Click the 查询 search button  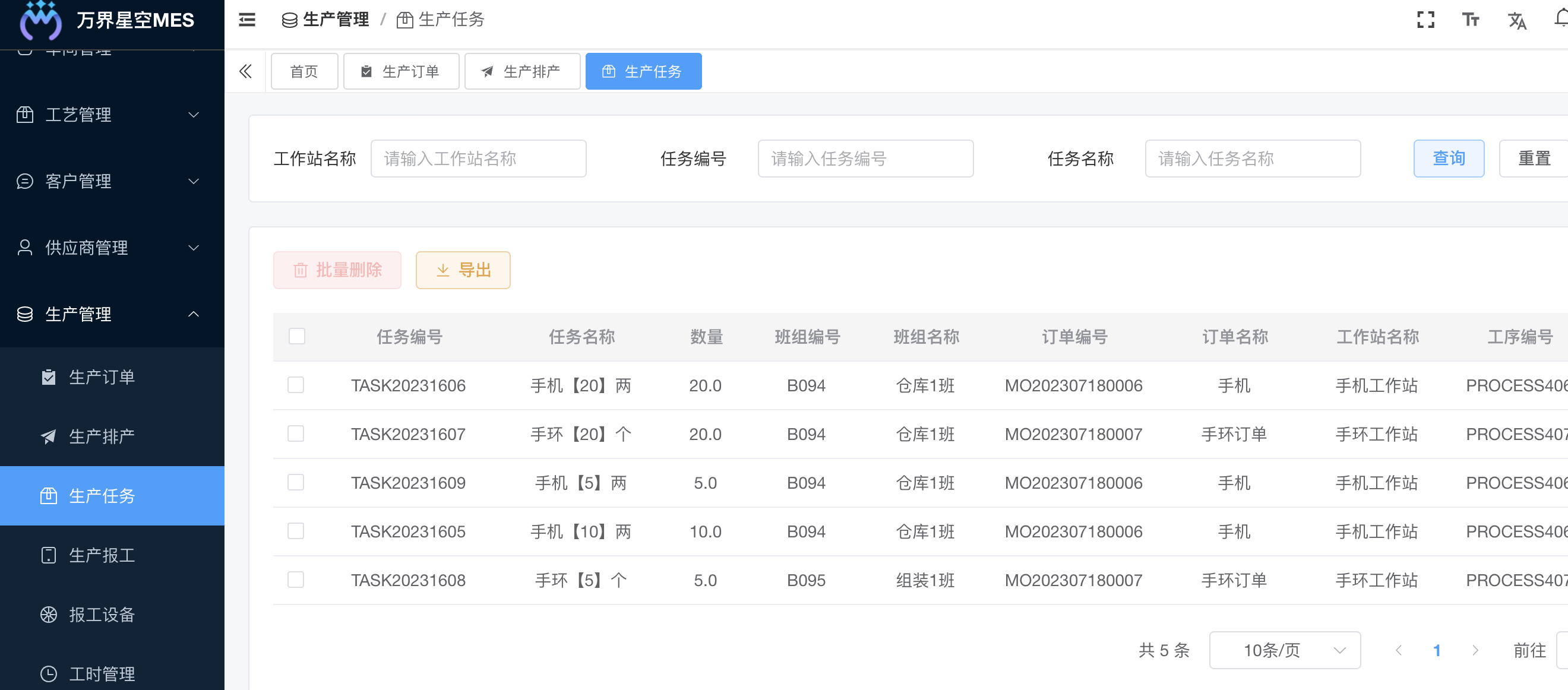(x=1448, y=159)
